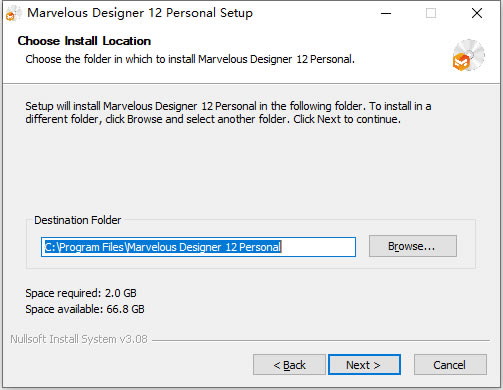Click the Nullsoft Install System v3.08 label

tap(79, 339)
